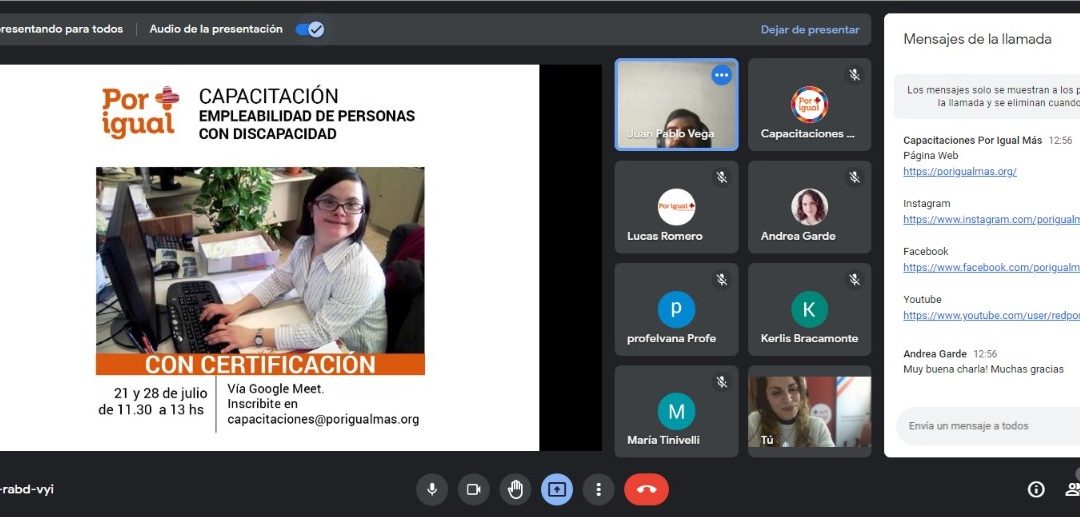1080x517 pixels.
Task: Click muted mic icon on Capacitaciones tile
Action: [854, 75]
